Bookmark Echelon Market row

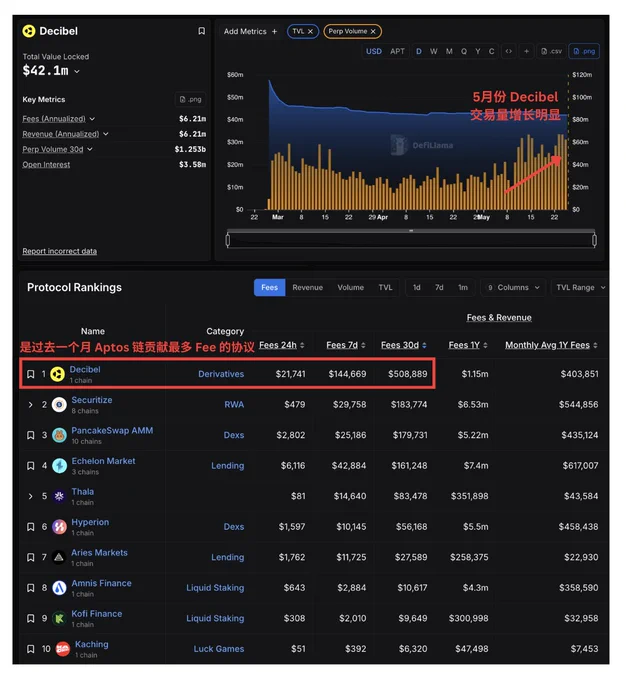point(30,466)
